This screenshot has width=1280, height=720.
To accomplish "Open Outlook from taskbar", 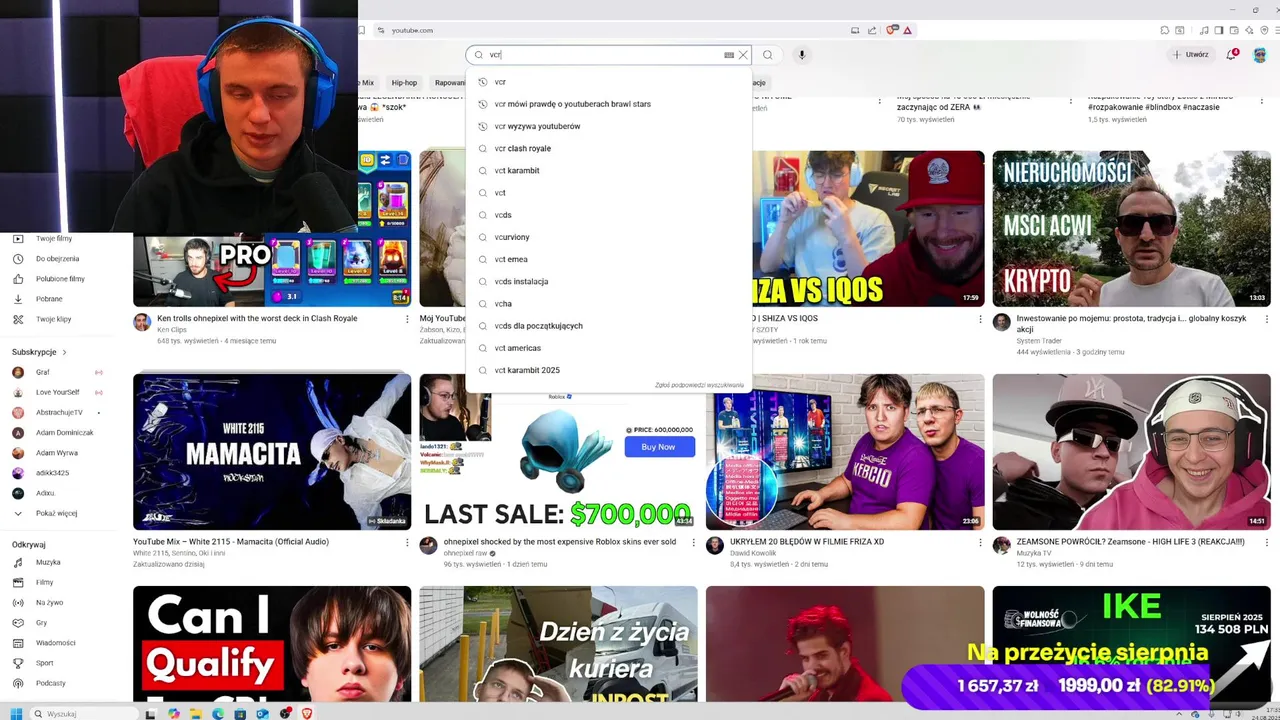I will (262, 714).
